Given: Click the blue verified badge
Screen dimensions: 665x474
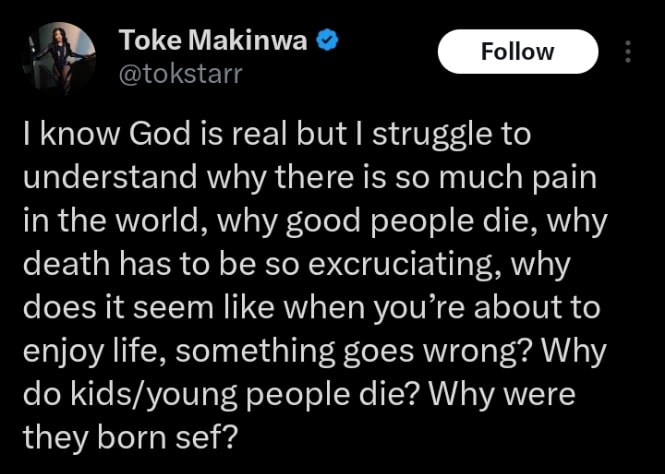Looking at the screenshot, I should 325,41.
